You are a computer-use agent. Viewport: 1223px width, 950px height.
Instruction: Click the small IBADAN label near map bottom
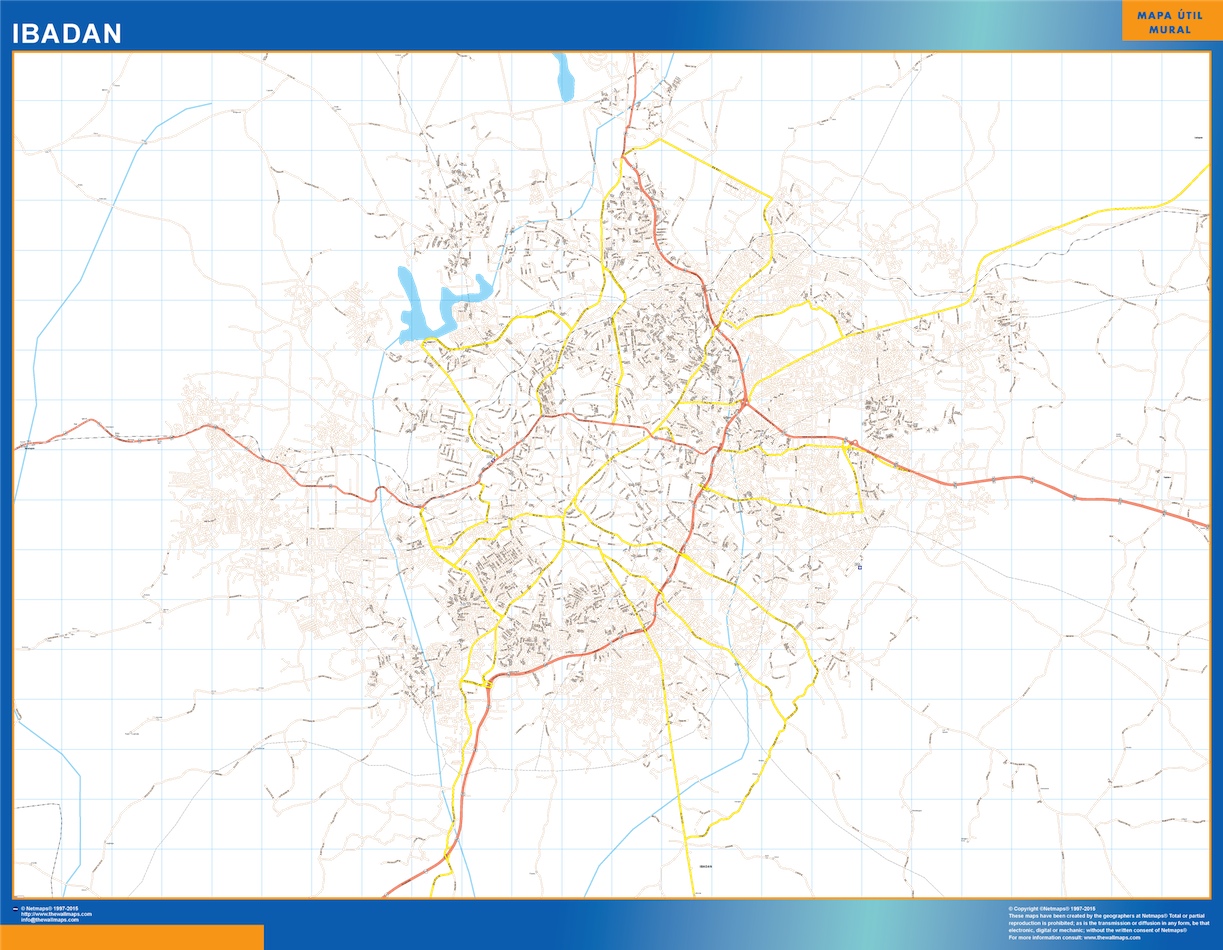click(x=707, y=866)
